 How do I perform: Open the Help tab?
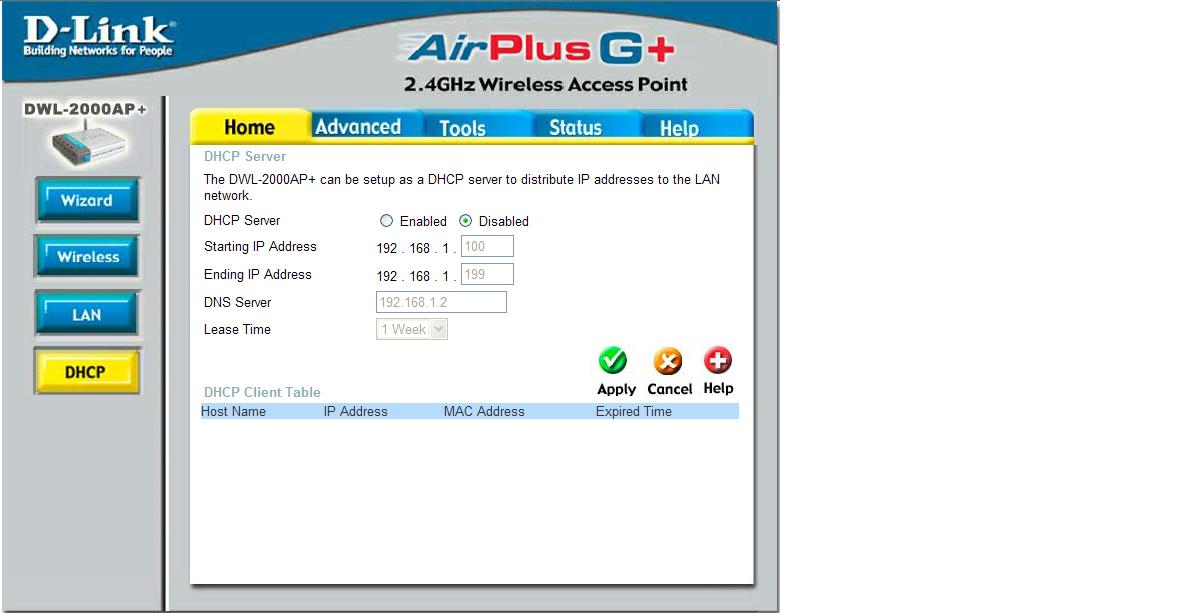pos(679,127)
